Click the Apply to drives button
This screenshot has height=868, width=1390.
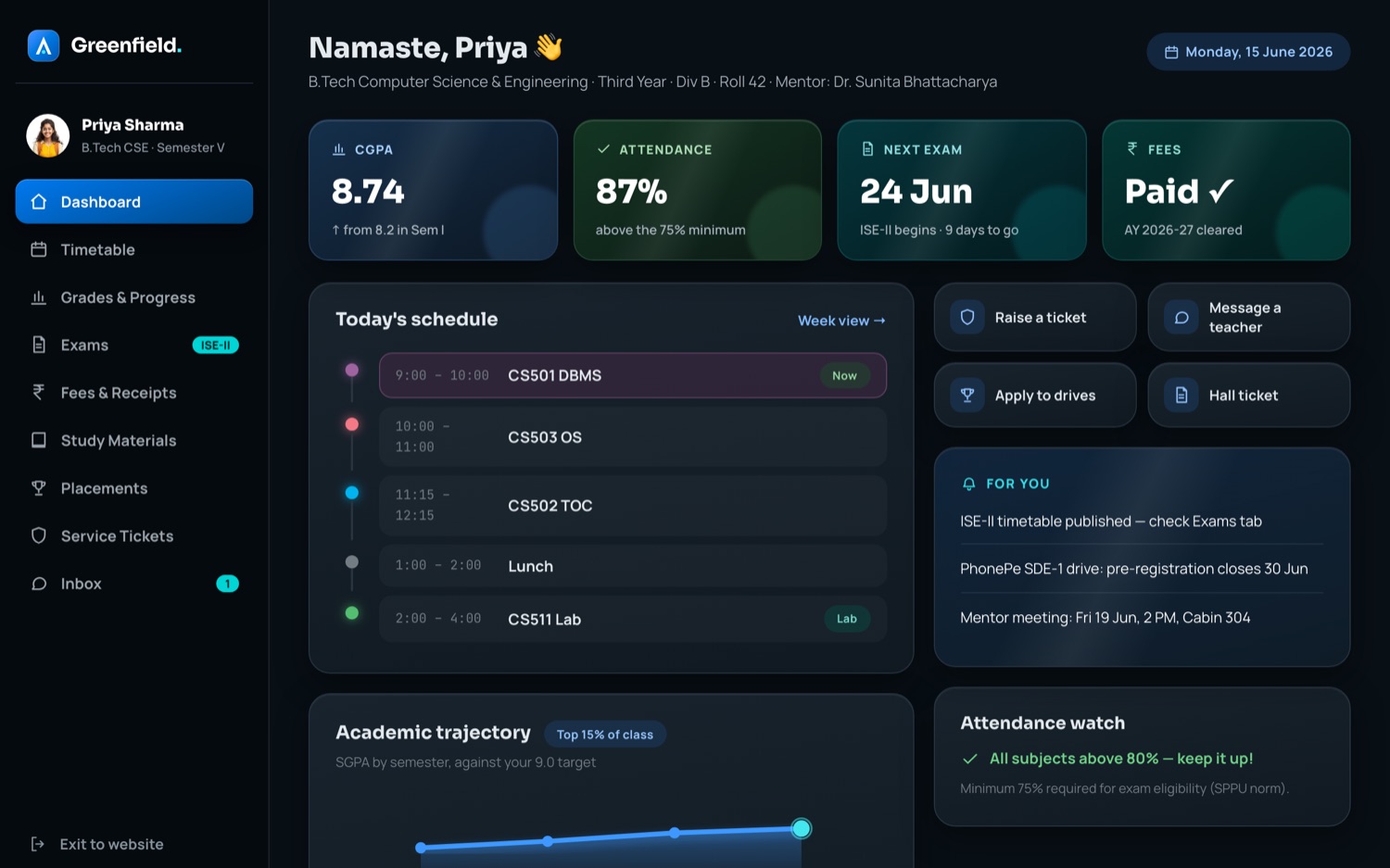pos(1035,396)
